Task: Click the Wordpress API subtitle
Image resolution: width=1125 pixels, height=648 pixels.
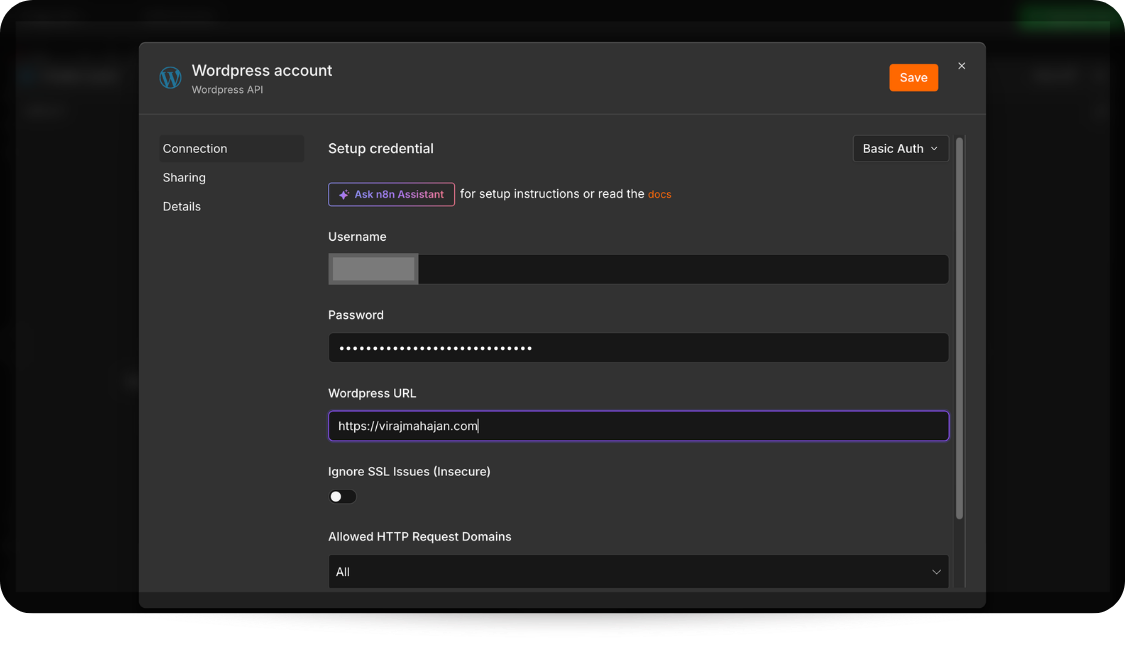Action: 227,90
